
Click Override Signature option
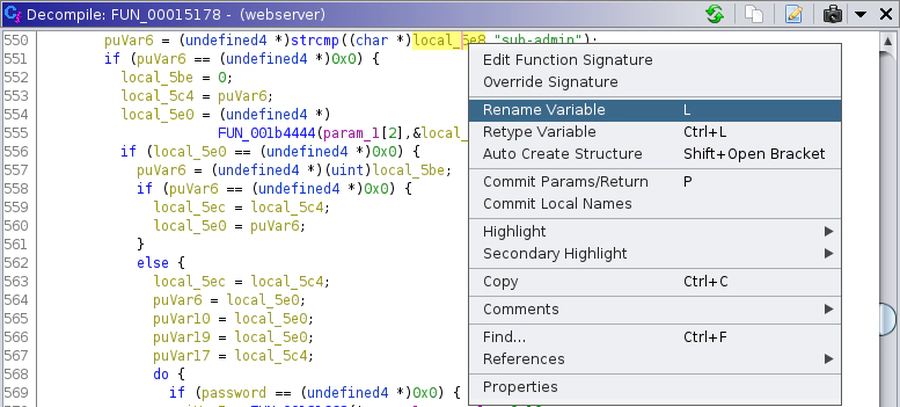[550, 82]
